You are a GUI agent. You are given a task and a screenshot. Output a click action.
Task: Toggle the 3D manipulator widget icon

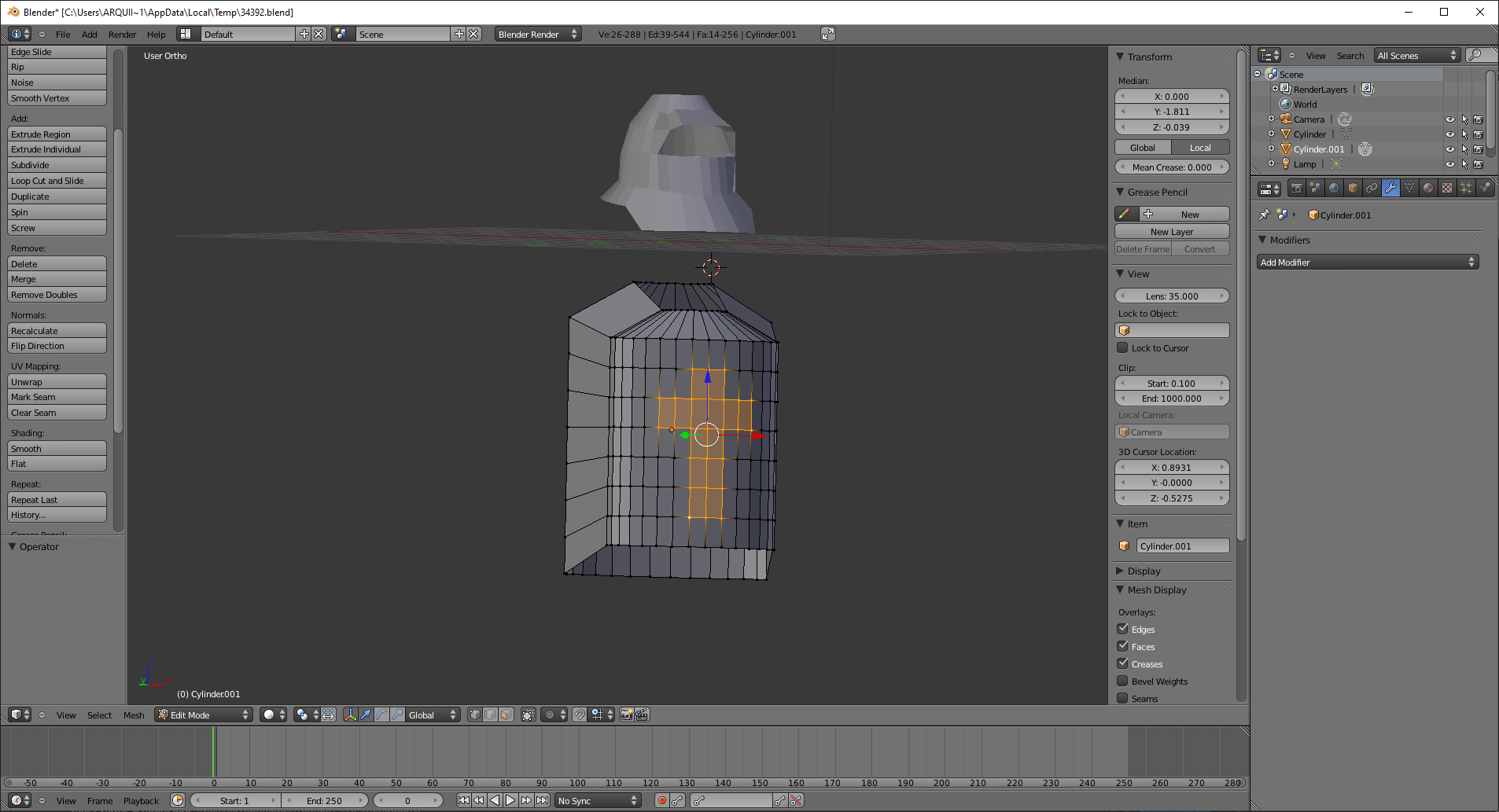point(350,715)
